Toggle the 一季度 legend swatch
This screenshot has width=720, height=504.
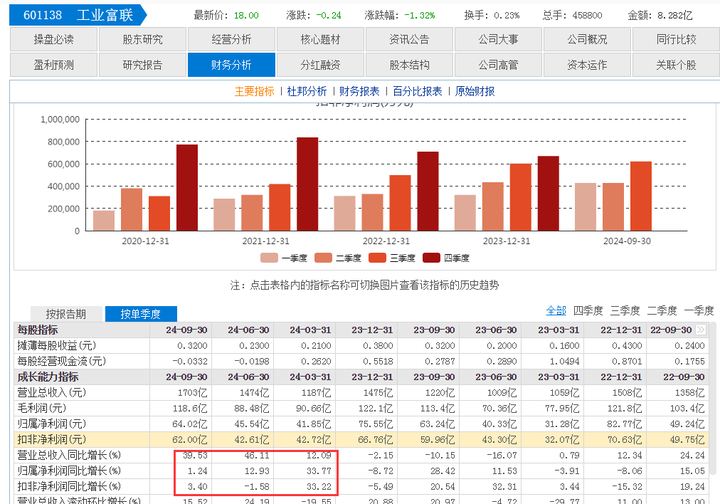click(269, 258)
